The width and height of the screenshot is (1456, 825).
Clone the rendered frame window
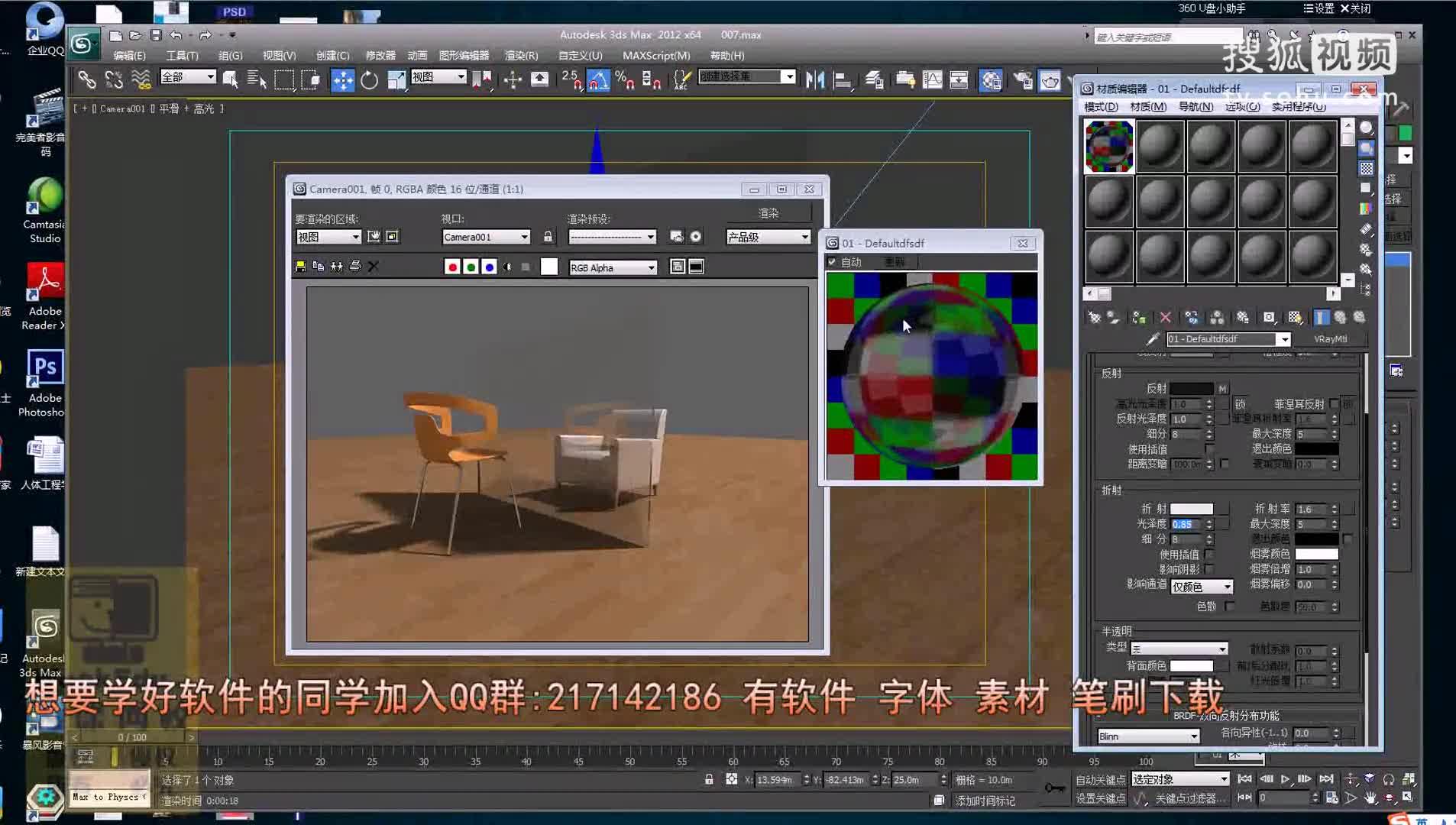click(x=337, y=267)
